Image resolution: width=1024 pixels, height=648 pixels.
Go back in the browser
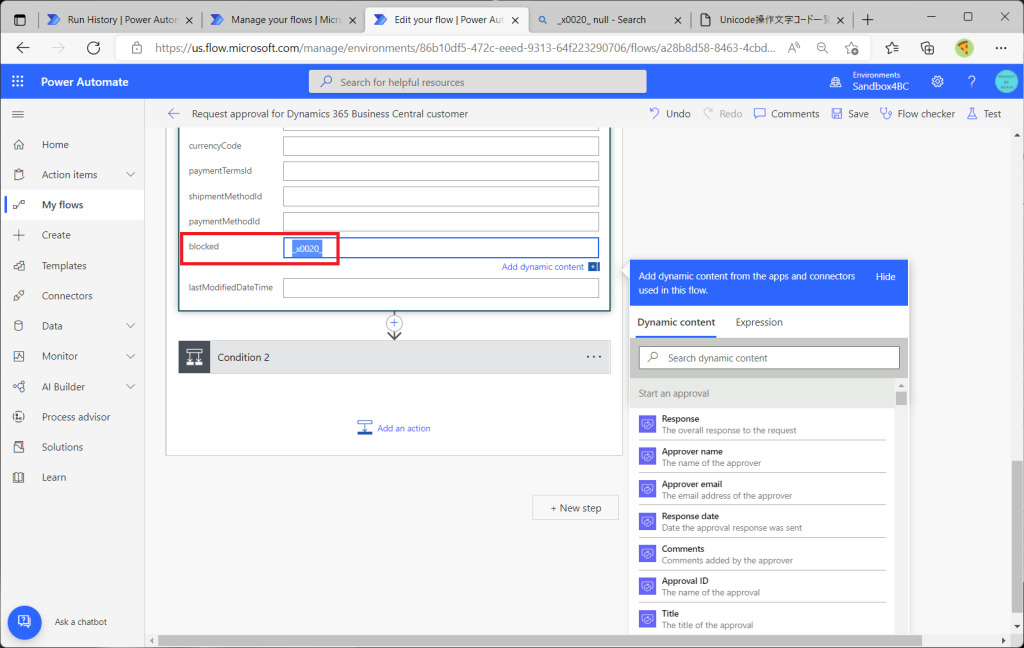point(23,48)
